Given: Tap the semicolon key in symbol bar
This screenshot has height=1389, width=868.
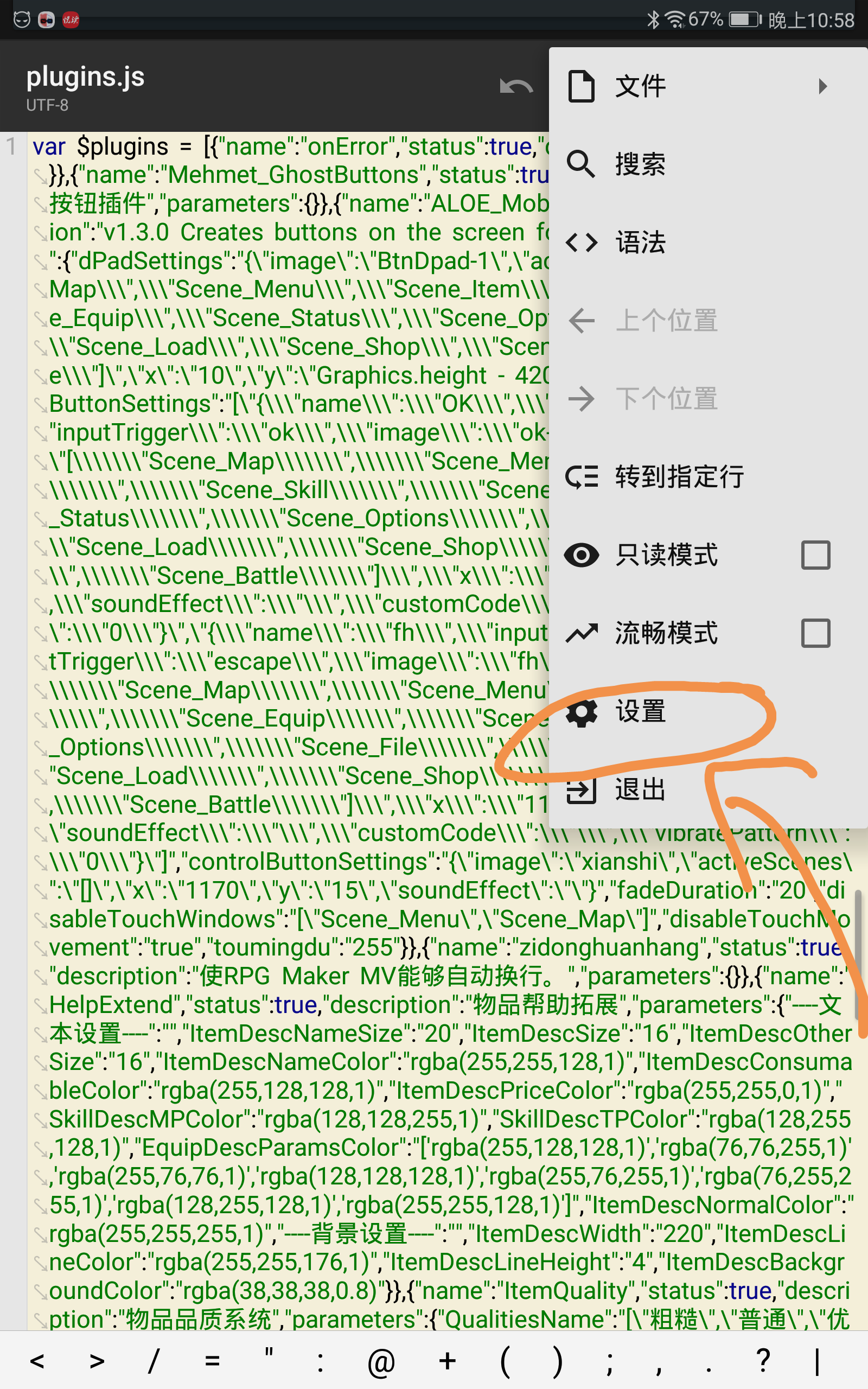Looking at the screenshot, I should click(x=609, y=1362).
